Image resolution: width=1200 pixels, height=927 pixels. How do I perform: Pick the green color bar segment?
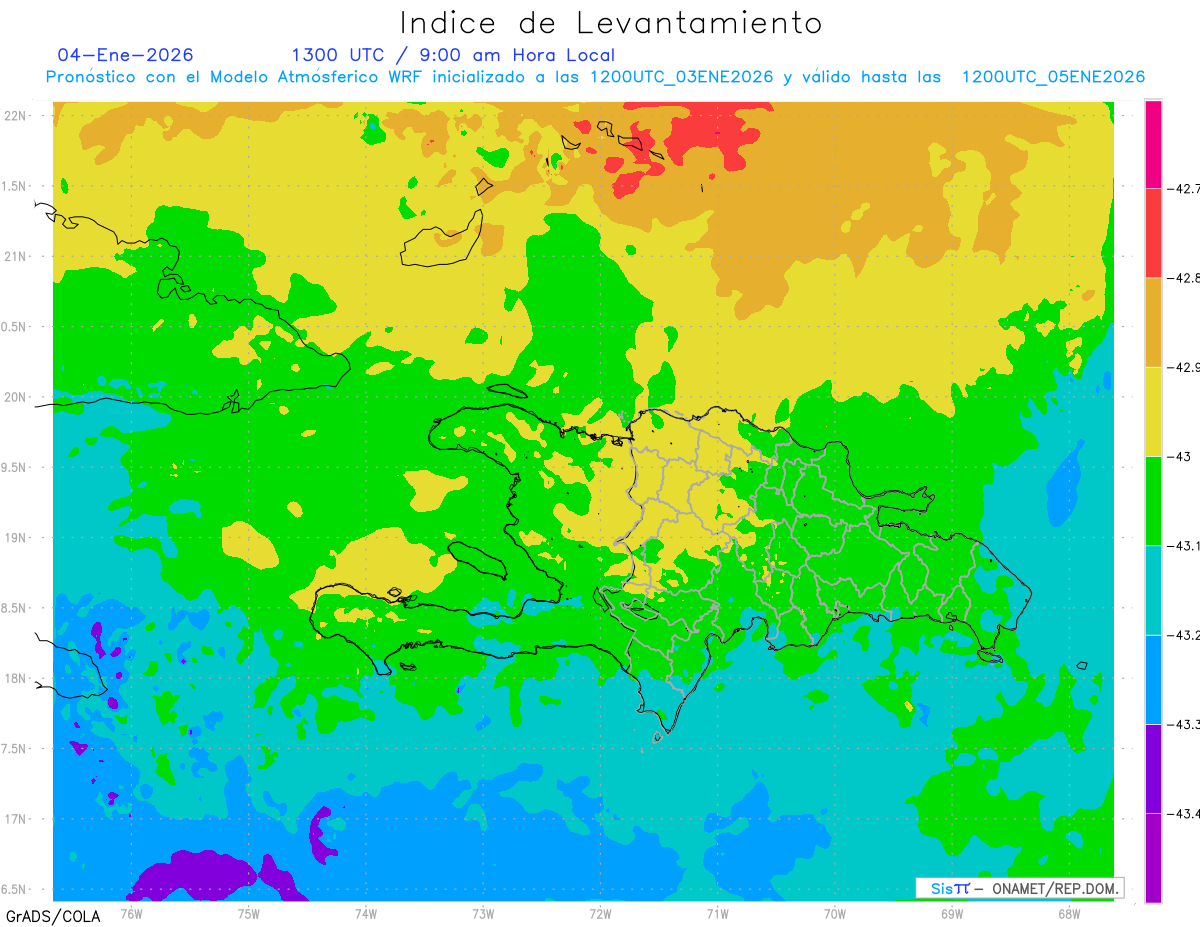(1153, 501)
